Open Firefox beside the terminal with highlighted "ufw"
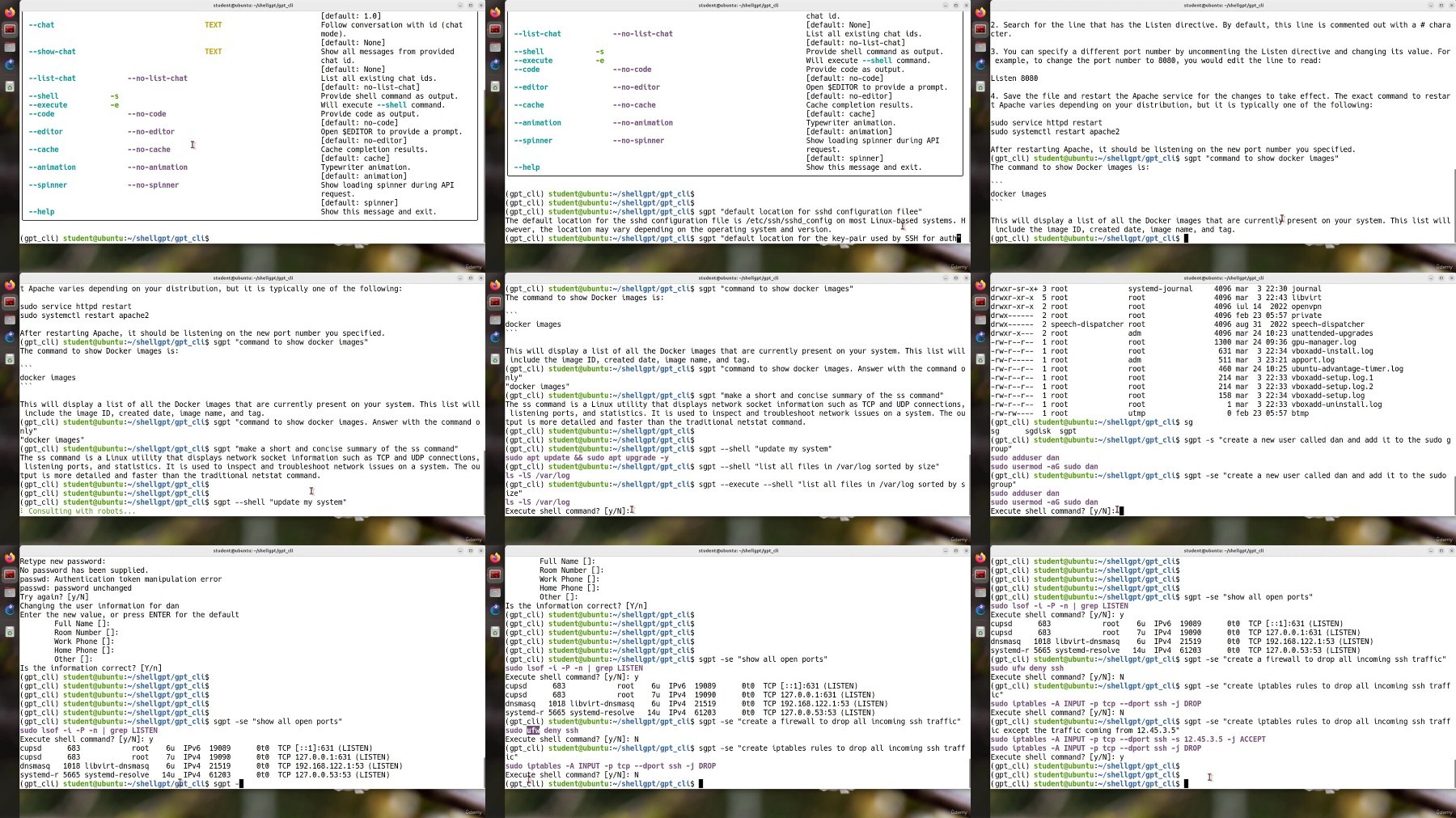 [495, 557]
